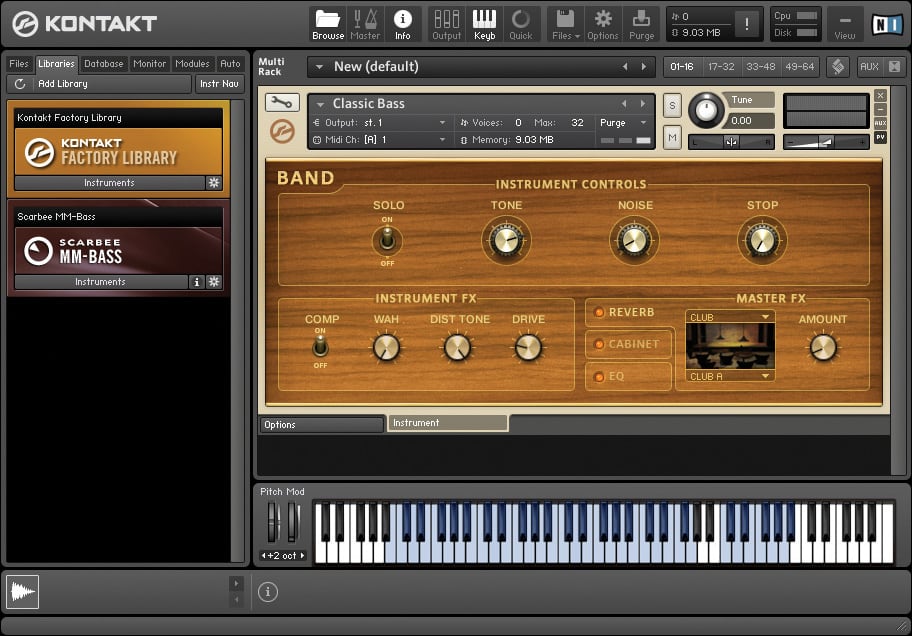Mute the Classic Bass instrument
Viewport: 912px width, 636px height.
click(x=672, y=138)
